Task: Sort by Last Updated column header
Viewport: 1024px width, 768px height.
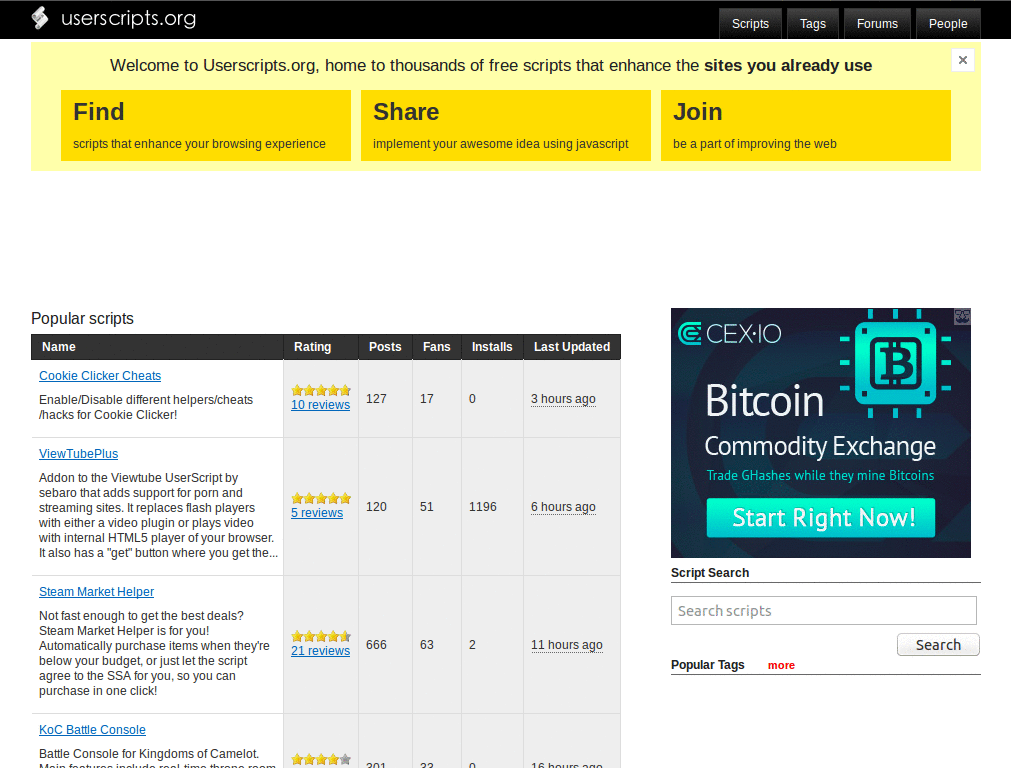Action: pyautogui.click(x=571, y=347)
